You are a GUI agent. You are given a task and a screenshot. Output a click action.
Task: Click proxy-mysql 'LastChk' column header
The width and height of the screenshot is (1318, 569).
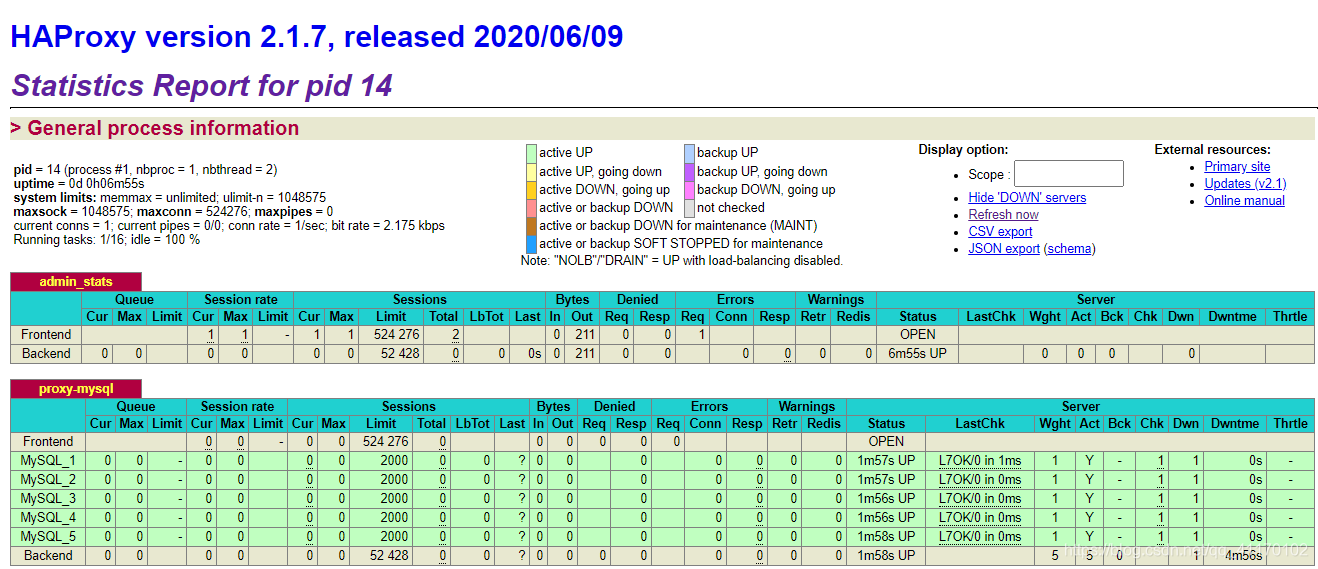[980, 423]
